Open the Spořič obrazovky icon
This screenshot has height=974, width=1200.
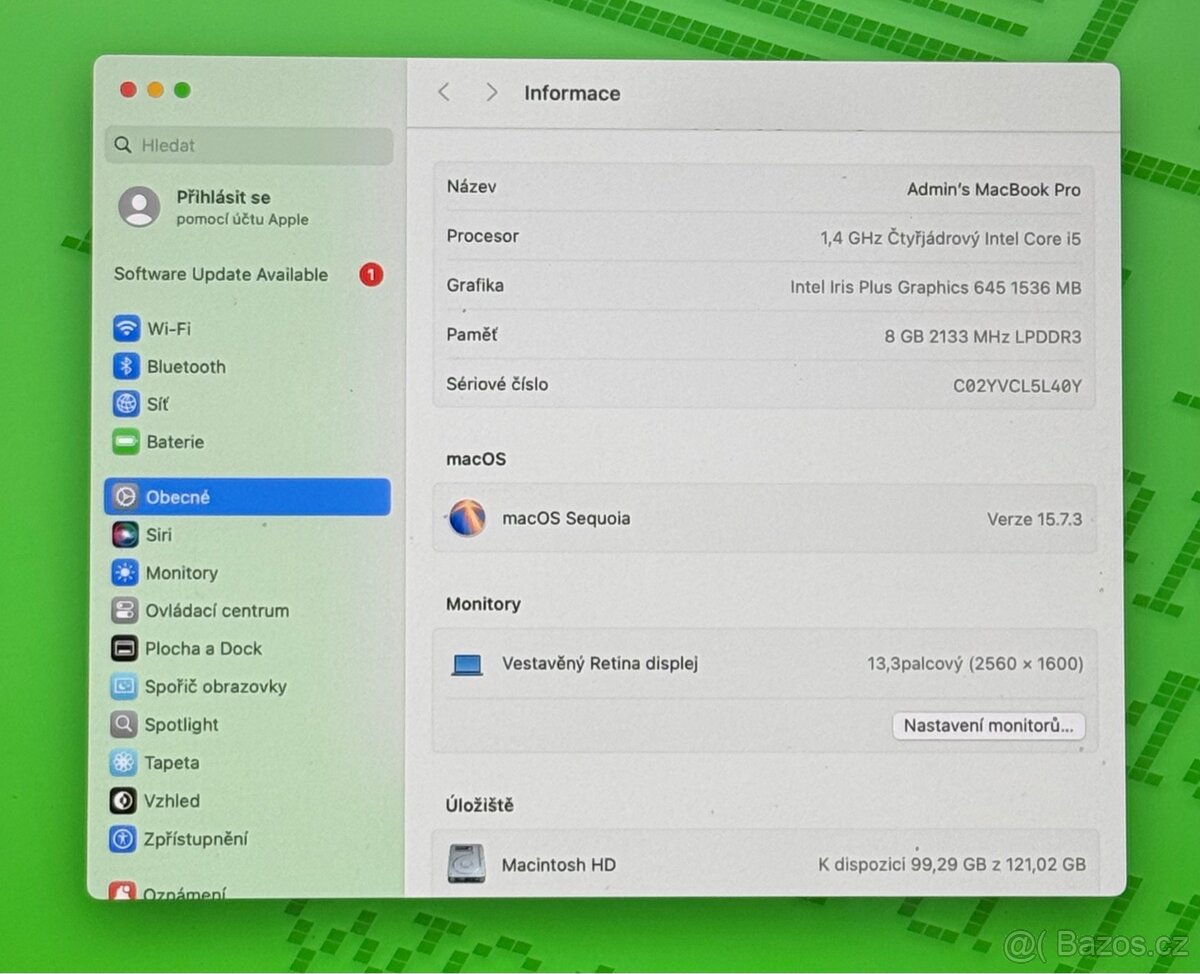tap(124, 687)
